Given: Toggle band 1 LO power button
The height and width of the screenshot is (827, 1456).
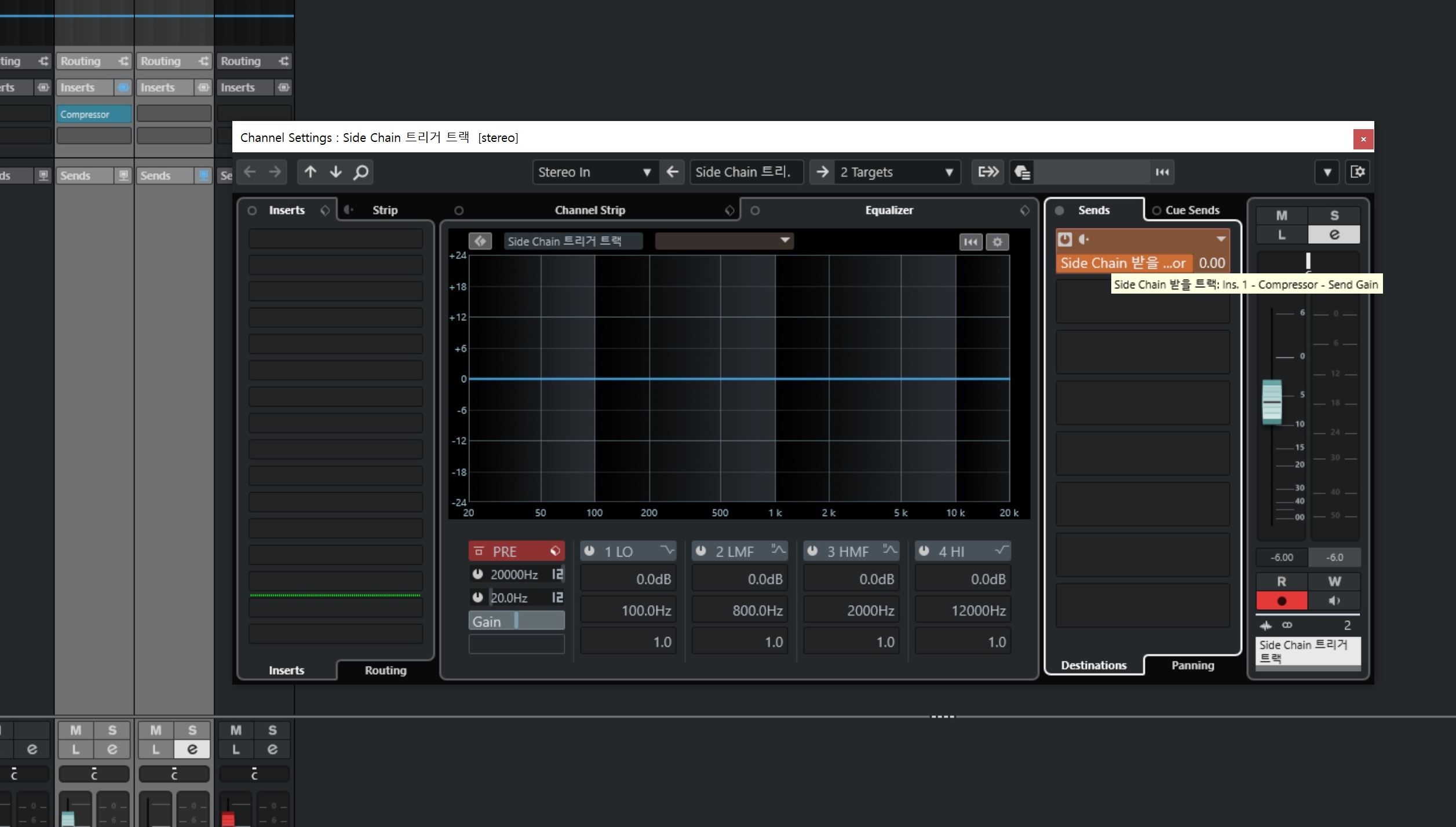Looking at the screenshot, I should click(589, 551).
